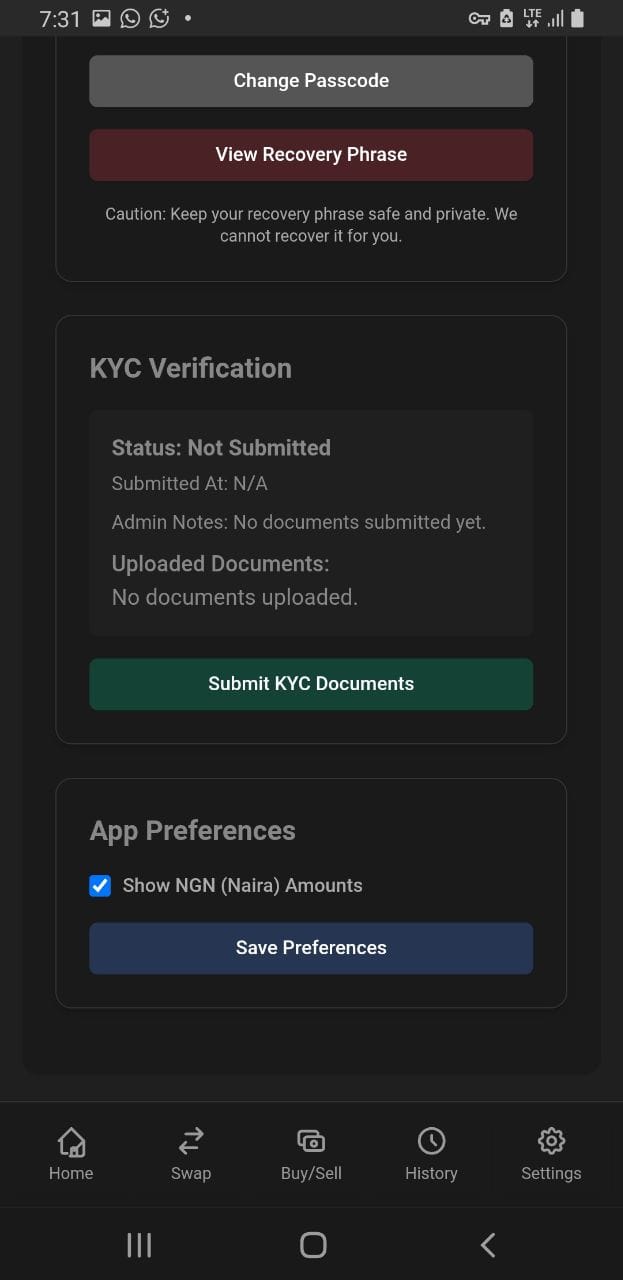This screenshot has height=1280, width=623.
Task: Tap the WhatsApp notification icon in status bar
Action: (130, 18)
